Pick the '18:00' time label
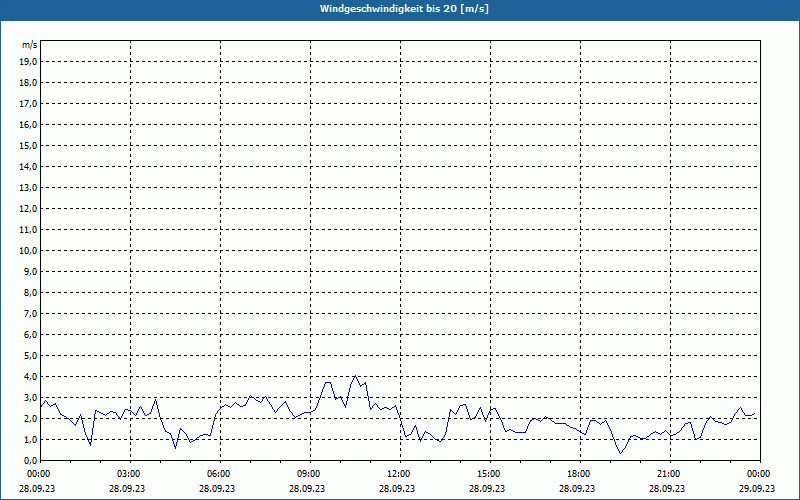Image resolution: width=800 pixels, height=500 pixels. click(x=580, y=474)
